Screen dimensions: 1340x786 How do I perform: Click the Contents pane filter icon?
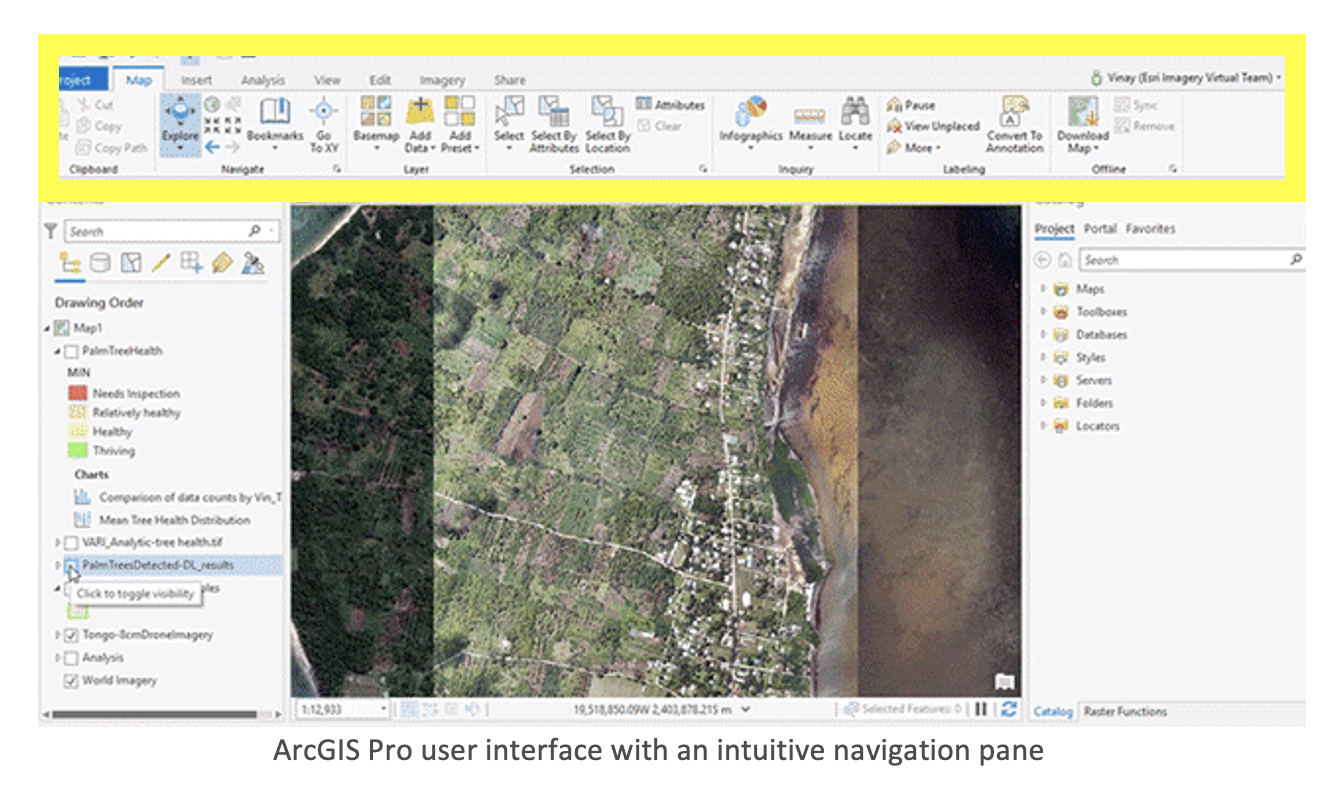[51, 231]
